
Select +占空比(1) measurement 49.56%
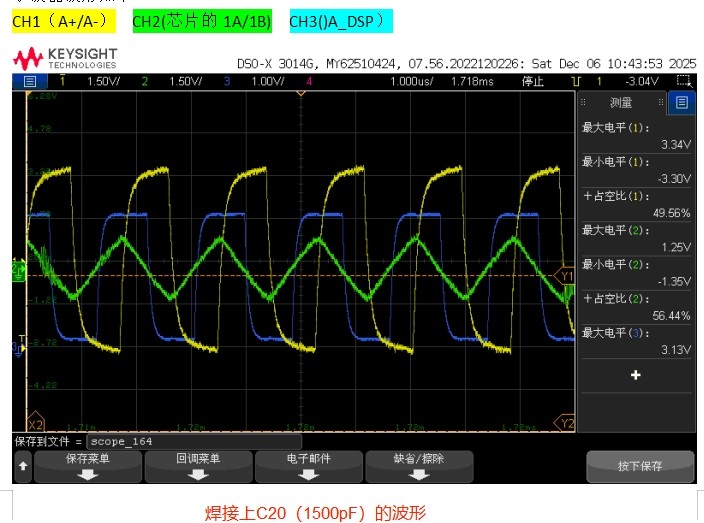coord(636,204)
